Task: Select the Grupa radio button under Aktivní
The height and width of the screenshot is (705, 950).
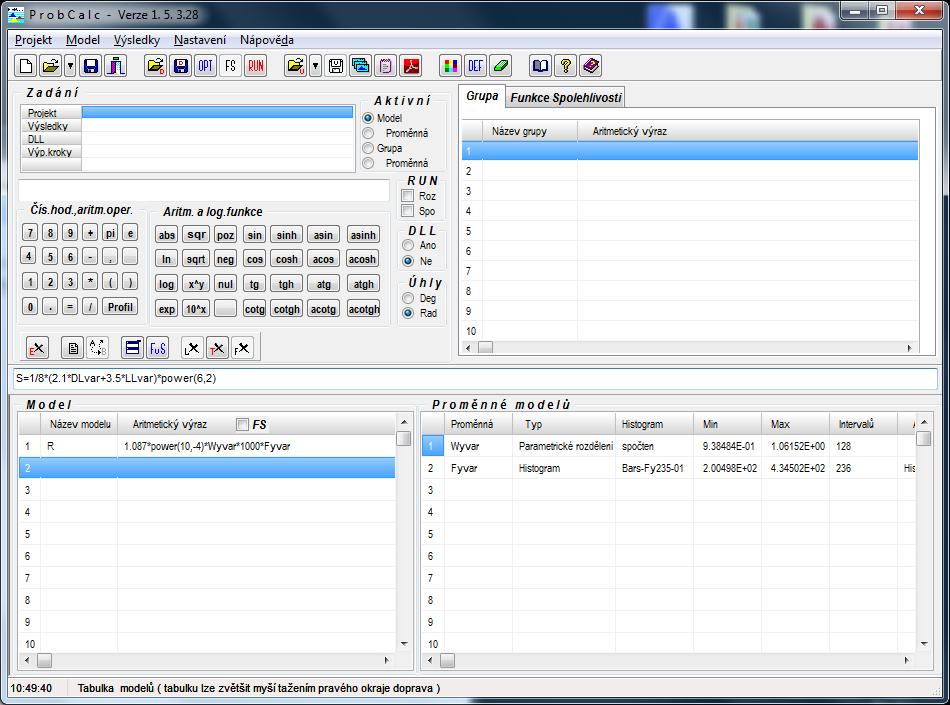Action: point(368,148)
